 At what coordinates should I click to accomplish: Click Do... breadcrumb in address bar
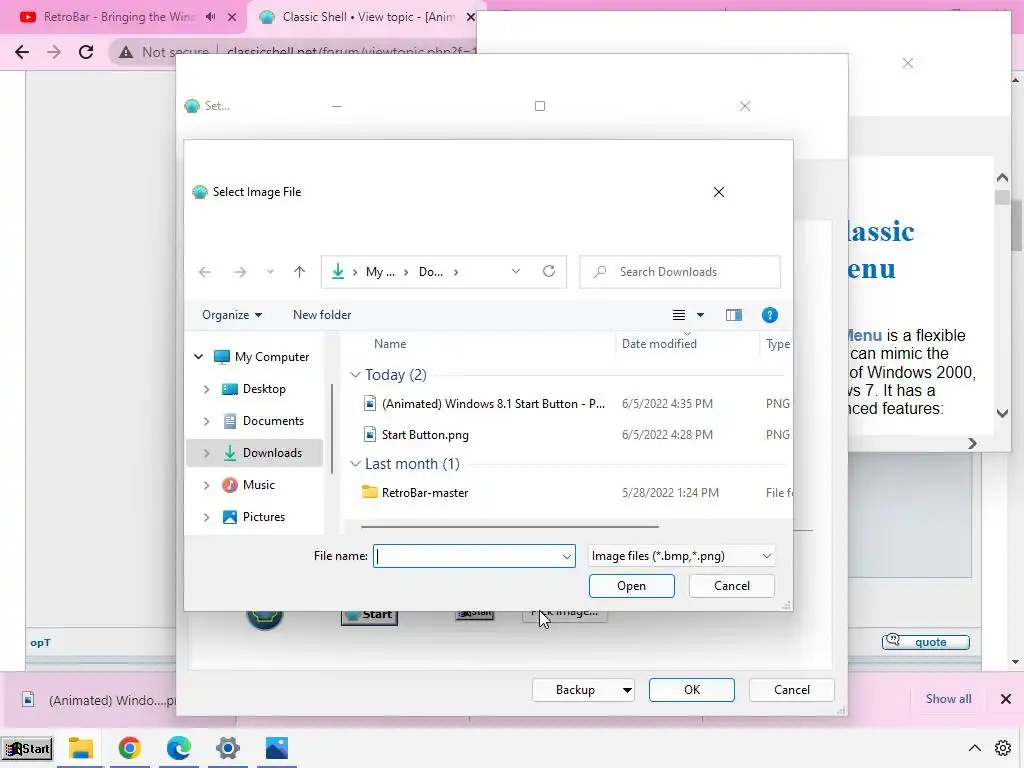[x=430, y=272]
